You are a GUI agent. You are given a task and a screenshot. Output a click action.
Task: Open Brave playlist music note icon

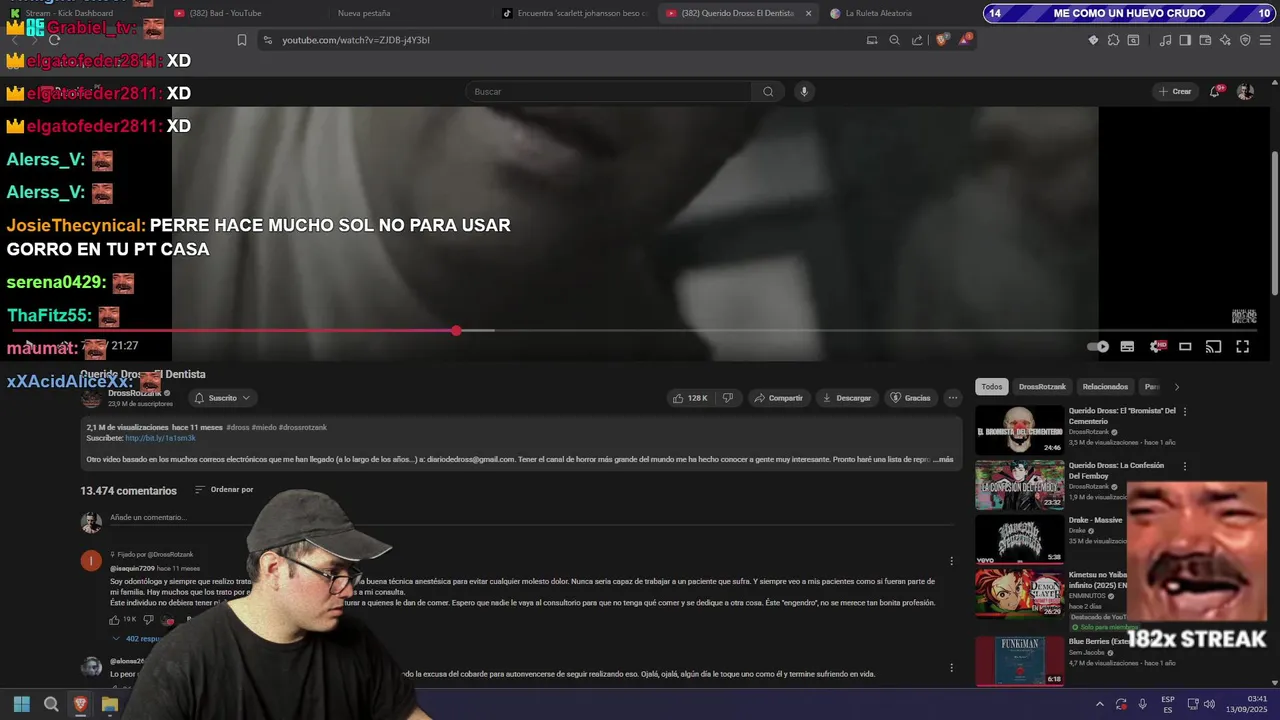[x=1165, y=40]
